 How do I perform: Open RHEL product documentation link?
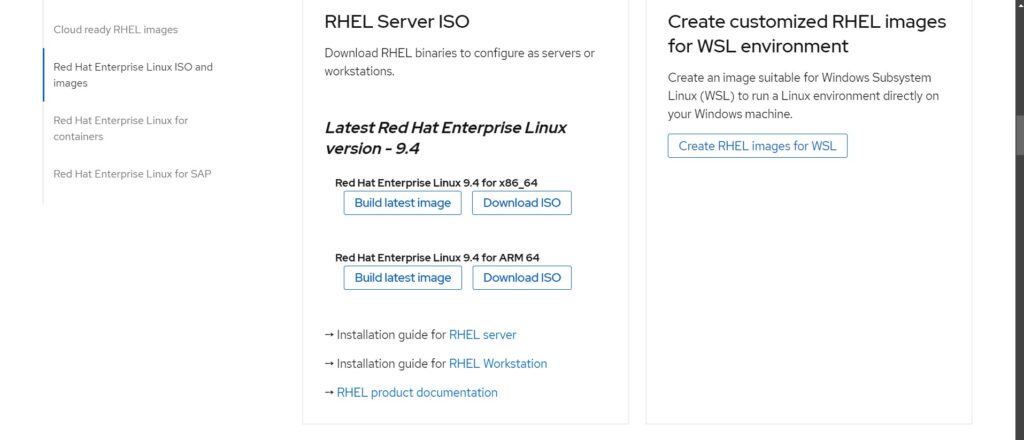coord(417,392)
